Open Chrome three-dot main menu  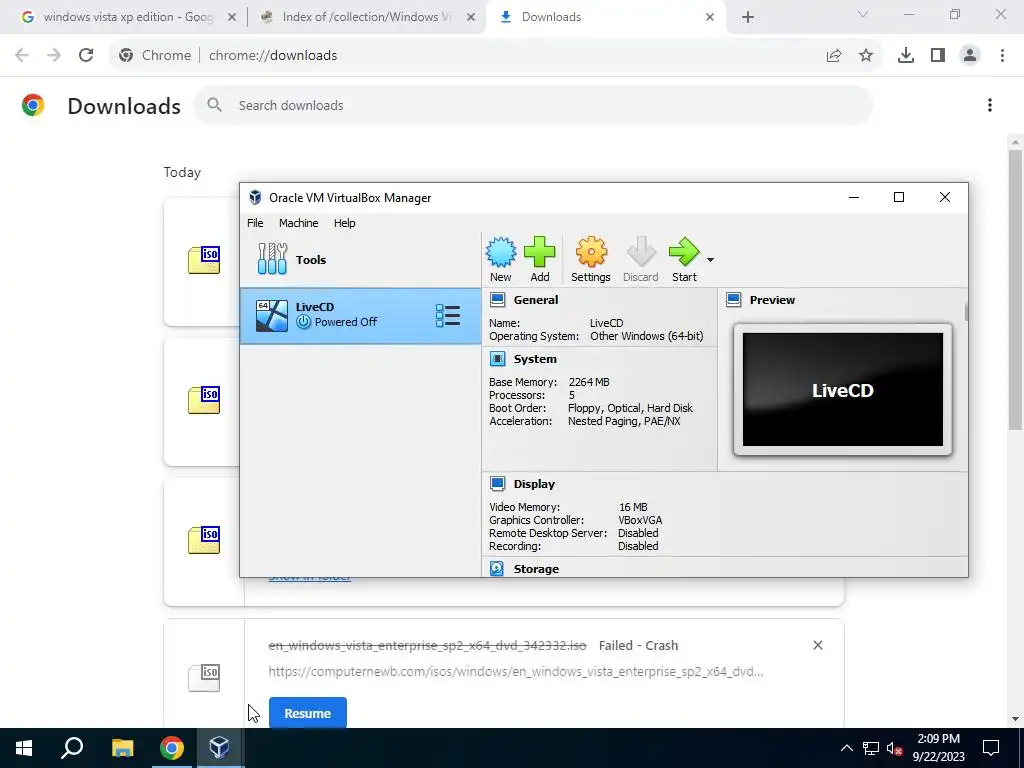[1002, 56]
